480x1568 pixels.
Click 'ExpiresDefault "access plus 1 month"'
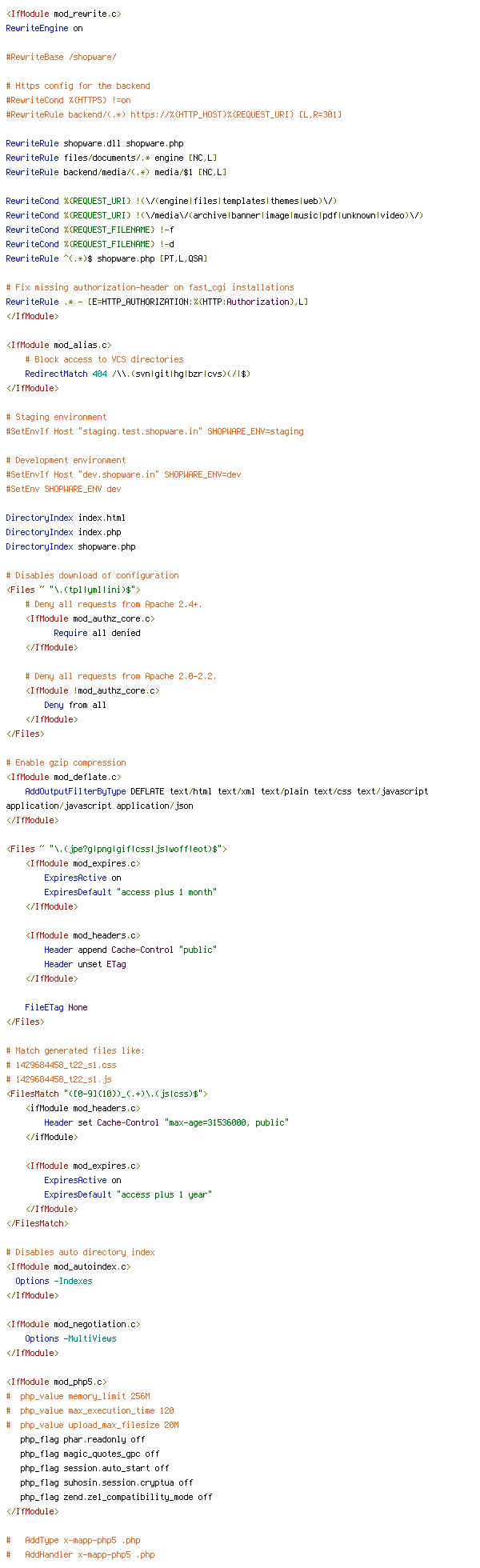tap(130, 892)
